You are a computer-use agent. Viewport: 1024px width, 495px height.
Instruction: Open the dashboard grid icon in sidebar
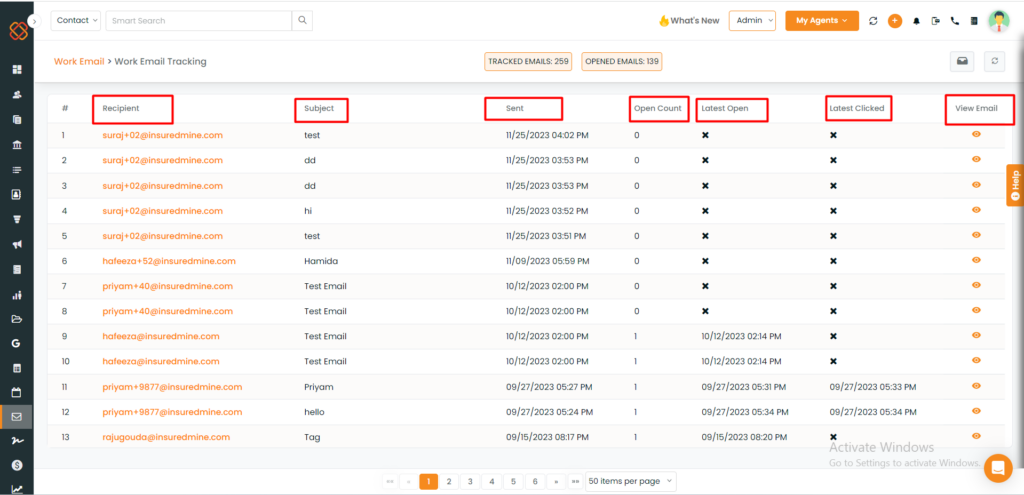click(17, 69)
